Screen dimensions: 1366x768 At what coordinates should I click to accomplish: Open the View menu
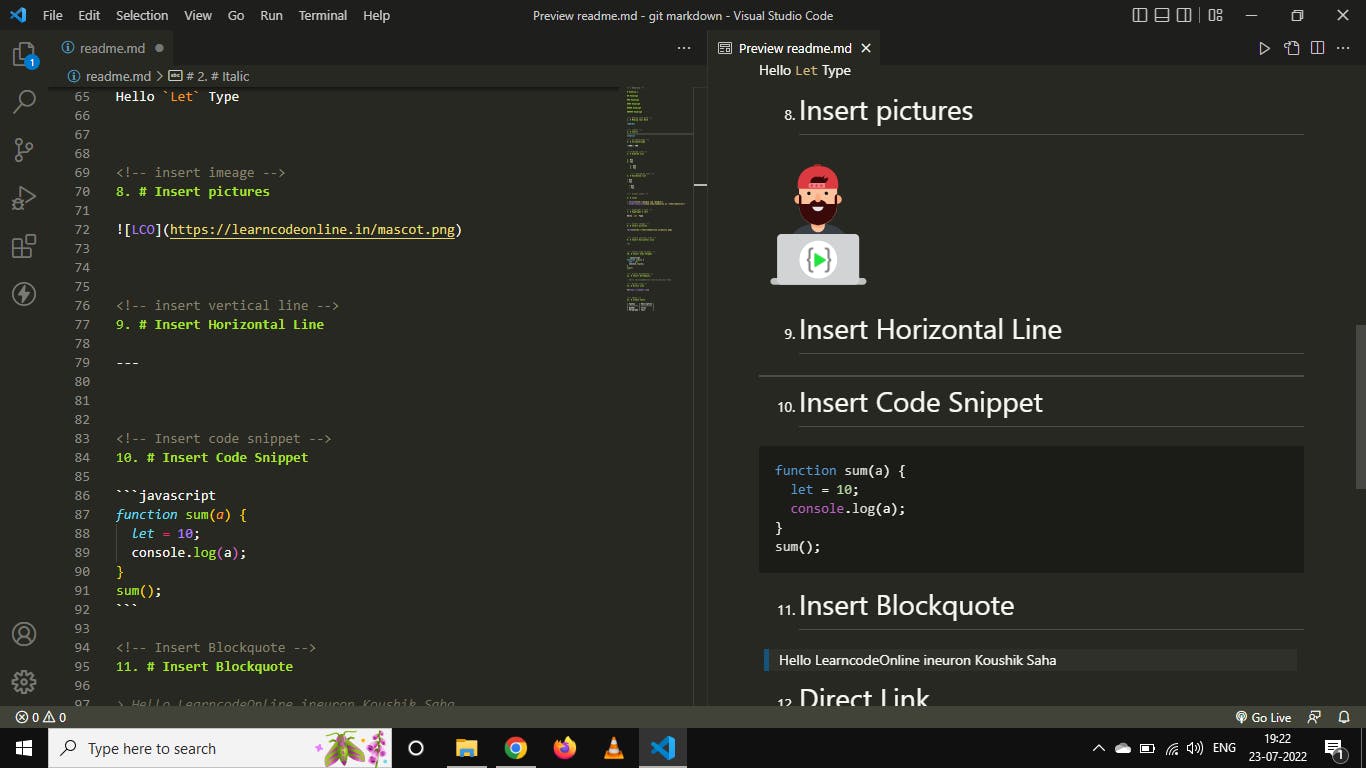click(x=198, y=15)
